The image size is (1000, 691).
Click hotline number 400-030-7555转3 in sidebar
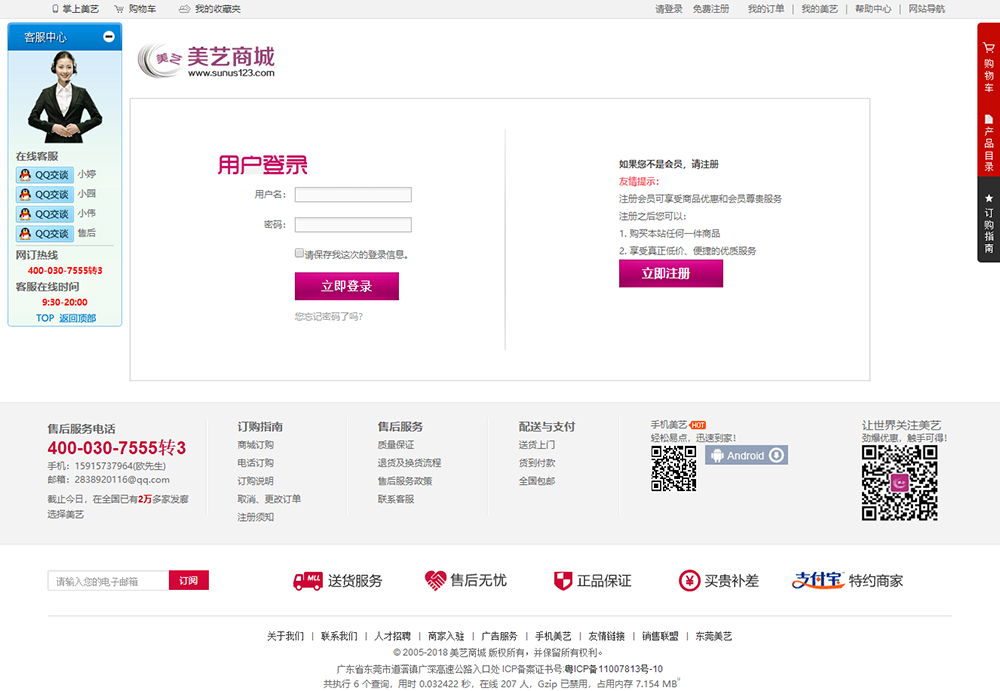coord(65,271)
